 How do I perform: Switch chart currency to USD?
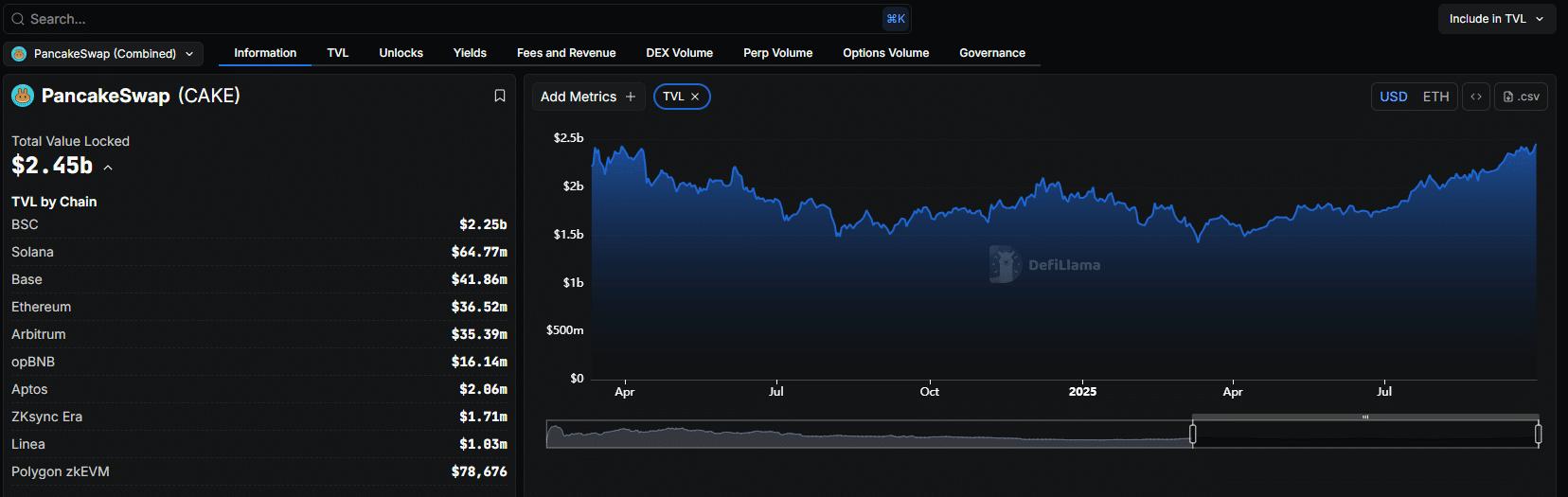pos(1393,97)
